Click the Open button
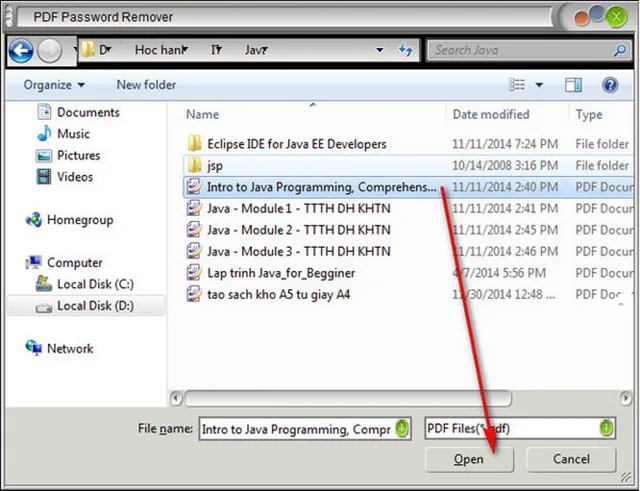The image size is (640, 491). [x=469, y=460]
